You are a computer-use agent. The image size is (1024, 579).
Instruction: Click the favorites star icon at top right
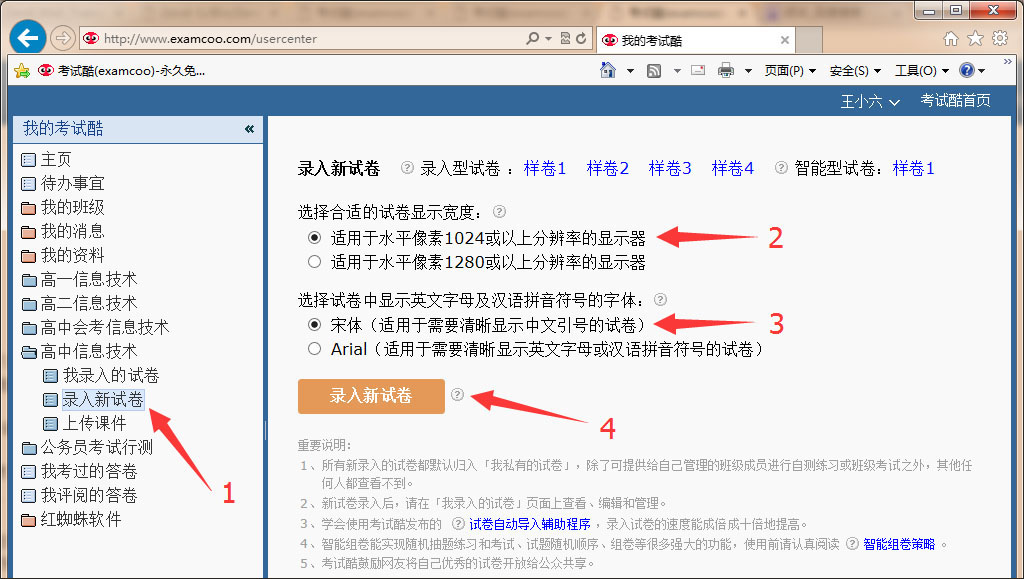[x=975, y=39]
